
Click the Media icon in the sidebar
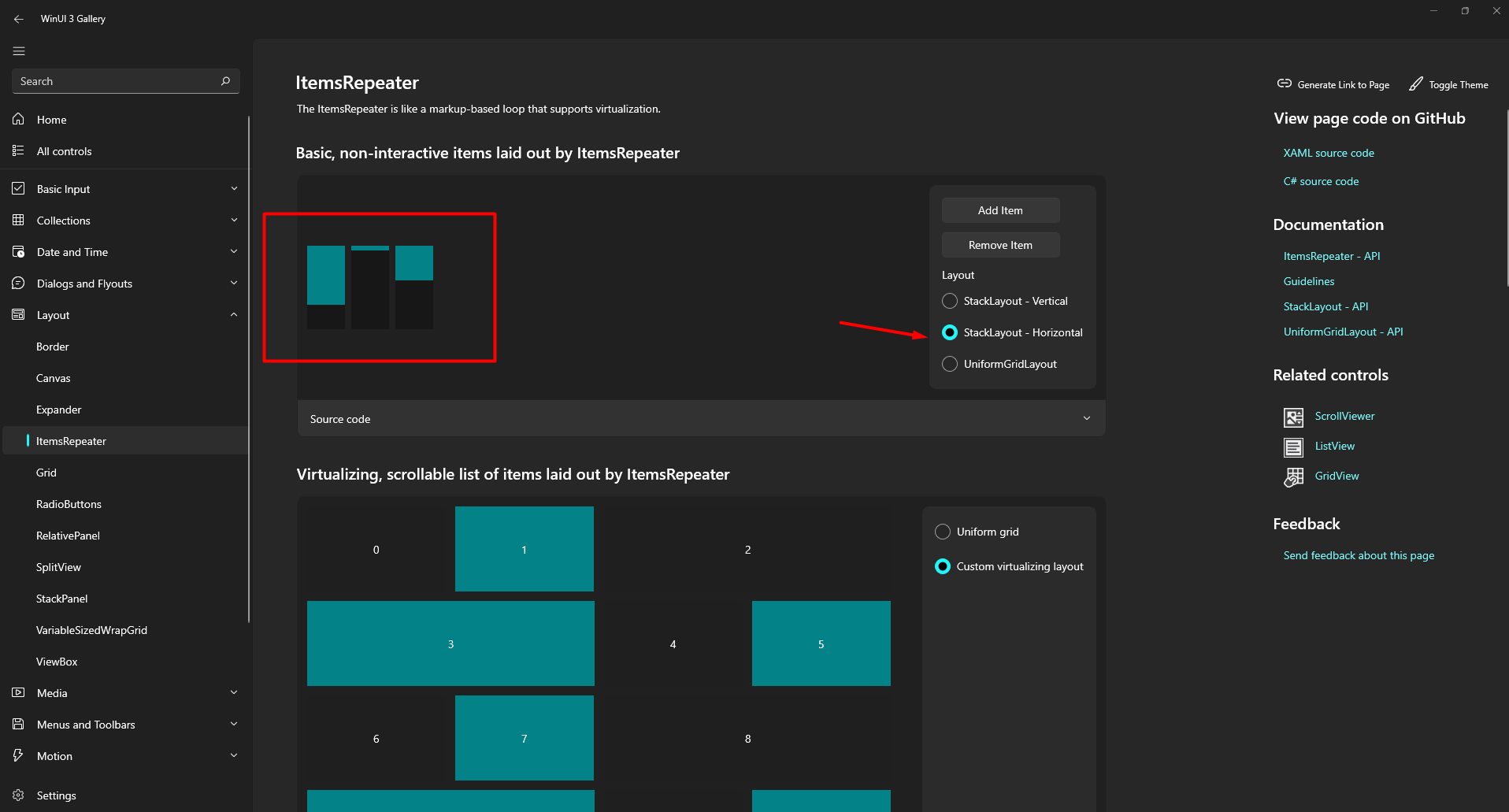click(x=18, y=692)
